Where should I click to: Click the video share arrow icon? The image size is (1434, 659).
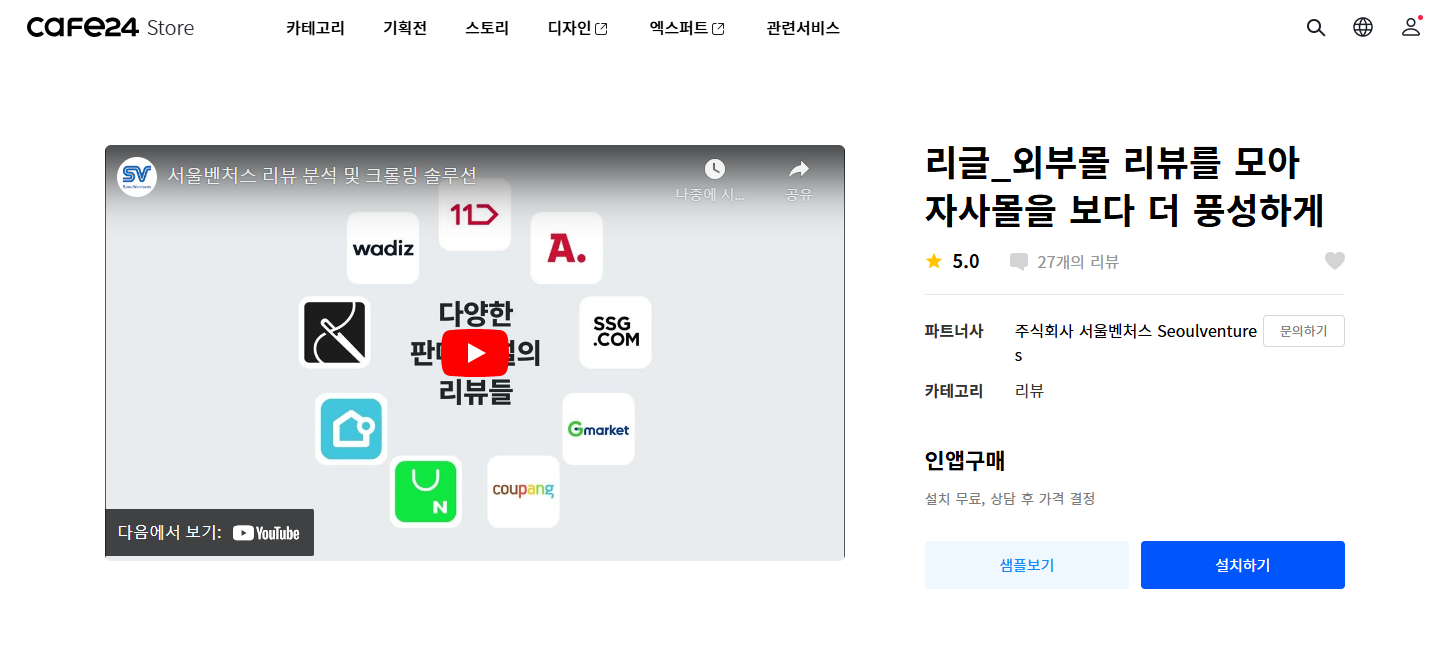point(798,169)
